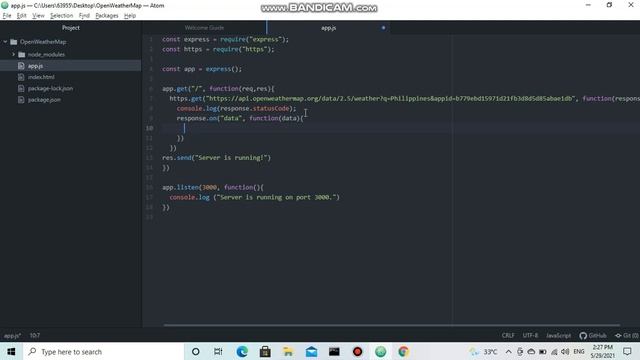Open the Help menu
This screenshot has height=360, width=640.
tap(130, 16)
